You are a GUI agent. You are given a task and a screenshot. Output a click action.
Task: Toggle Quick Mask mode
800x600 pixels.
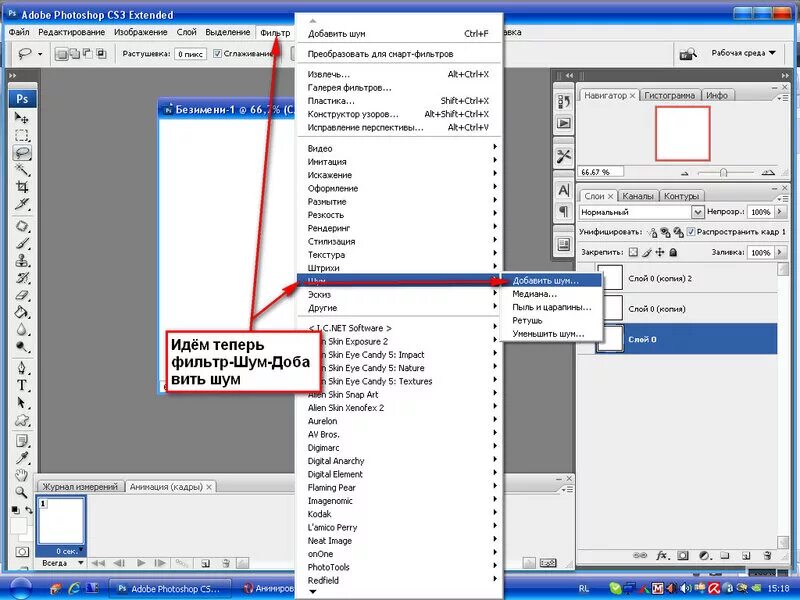(22, 552)
